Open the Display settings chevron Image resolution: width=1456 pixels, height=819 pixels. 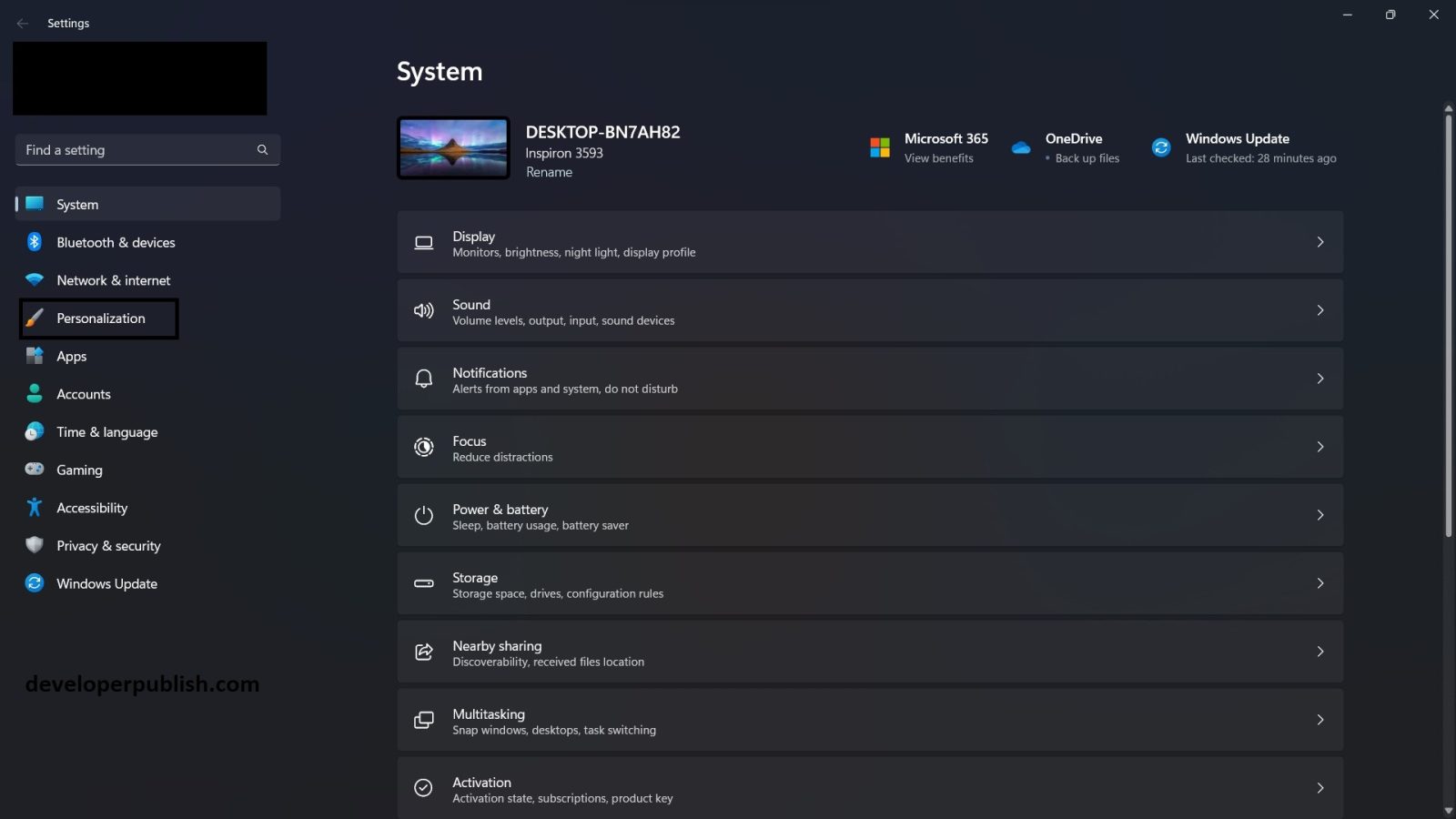click(1320, 242)
